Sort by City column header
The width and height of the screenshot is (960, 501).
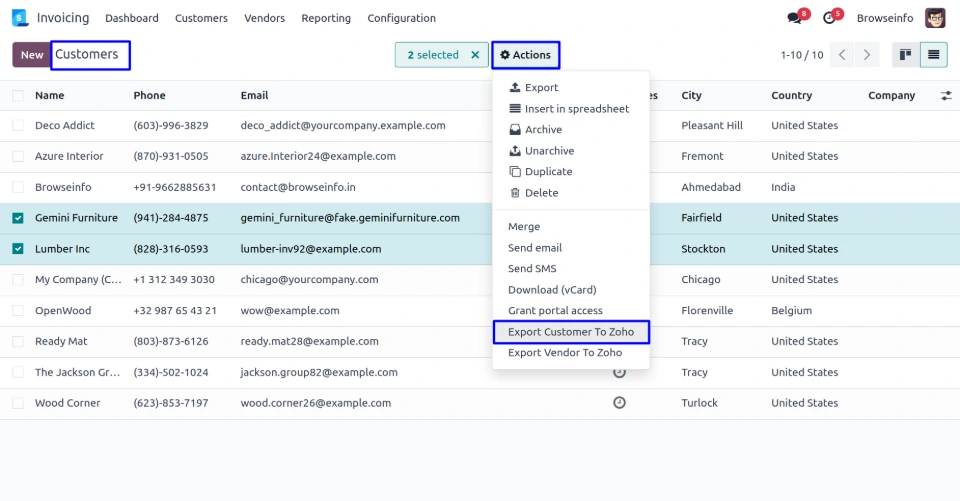[691, 96]
